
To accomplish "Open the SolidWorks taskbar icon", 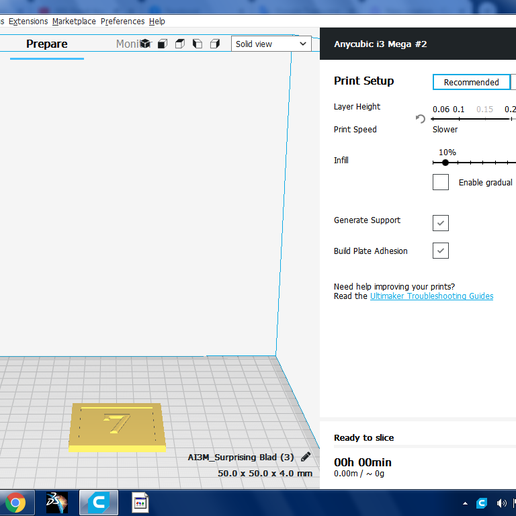I will tap(57, 503).
